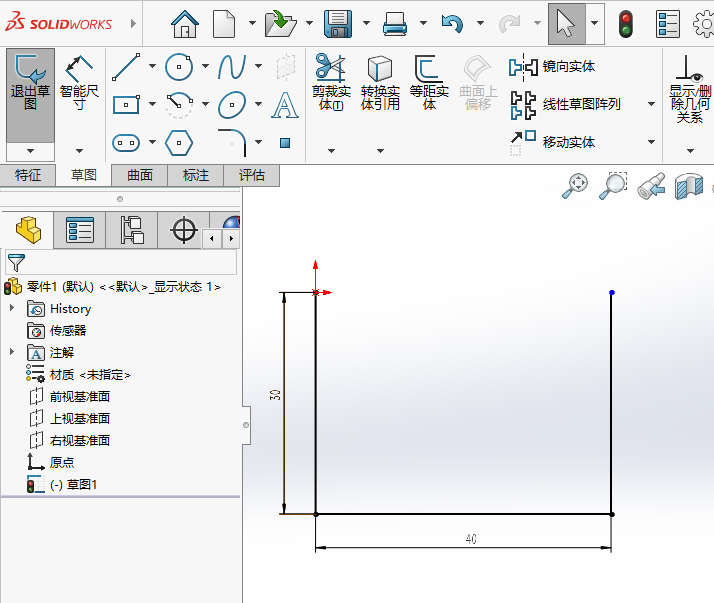Expand the SOLIDWORKS menu arrow
This screenshot has height=603, width=714.
pos(133,23)
